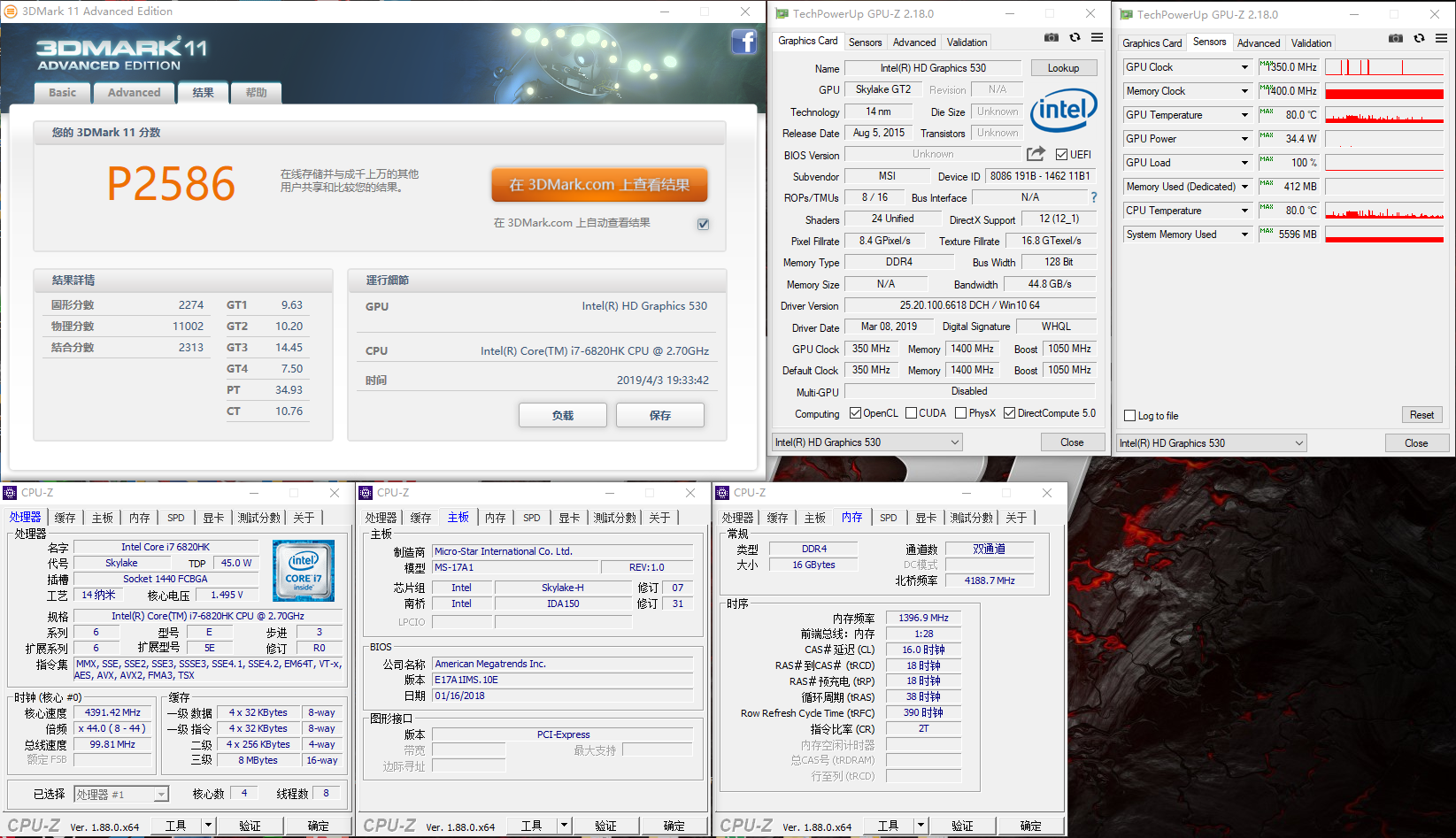Toggle the DirectCompute 5.0 checkbox

pos(1009,413)
